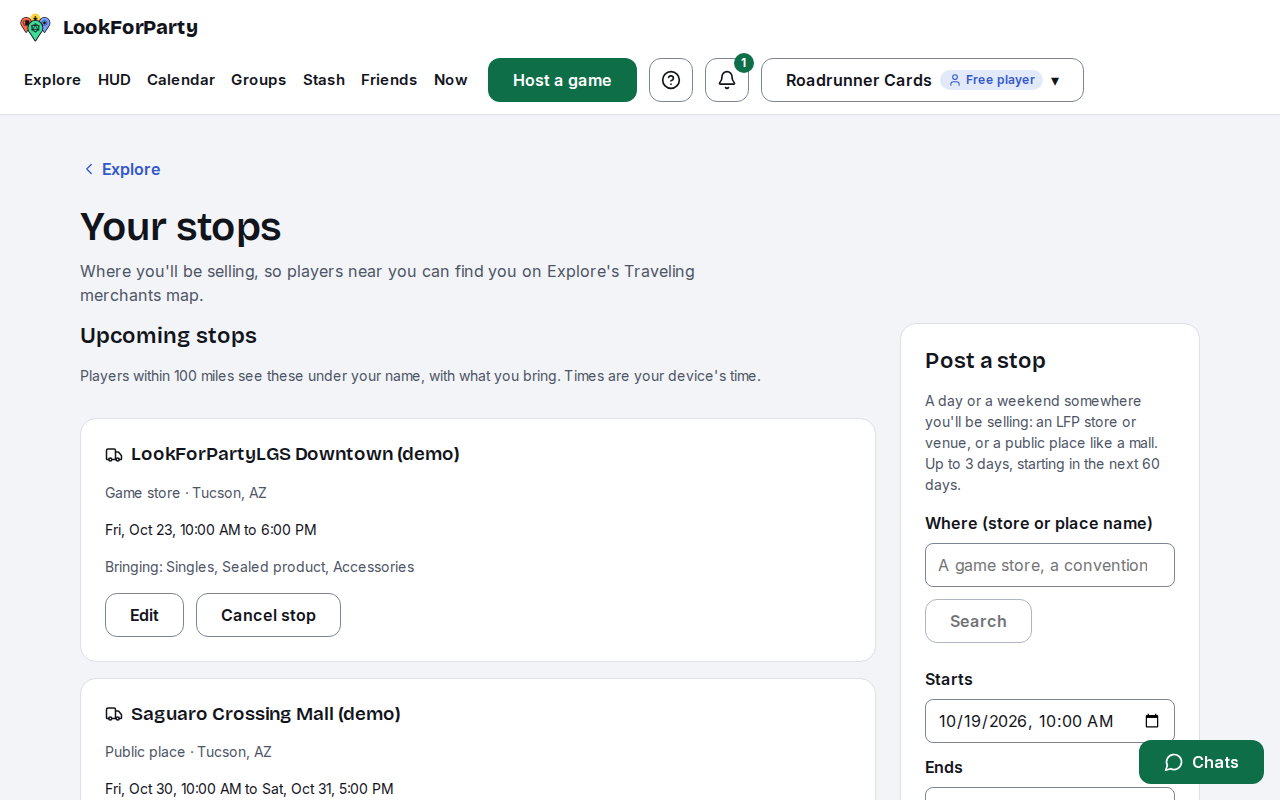Click the Post a stop heading
The height and width of the screenshot is (800, 1280).
985,361
